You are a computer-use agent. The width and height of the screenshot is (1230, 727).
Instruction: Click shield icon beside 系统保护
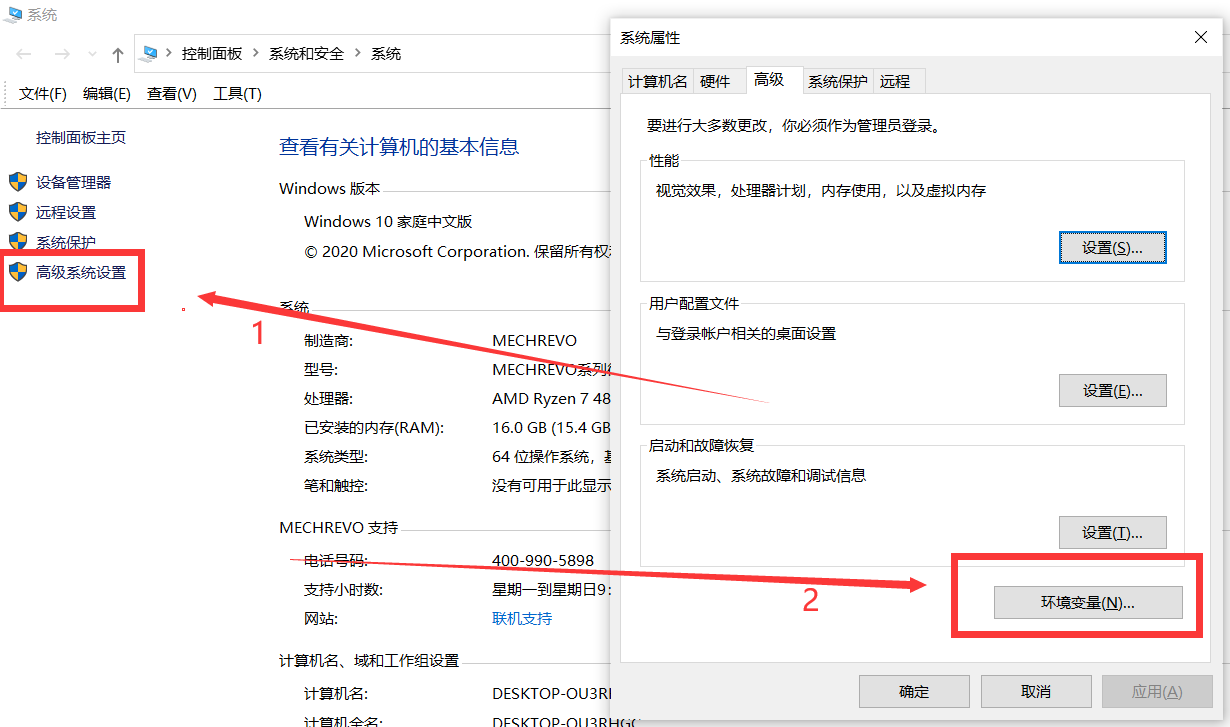18,242
